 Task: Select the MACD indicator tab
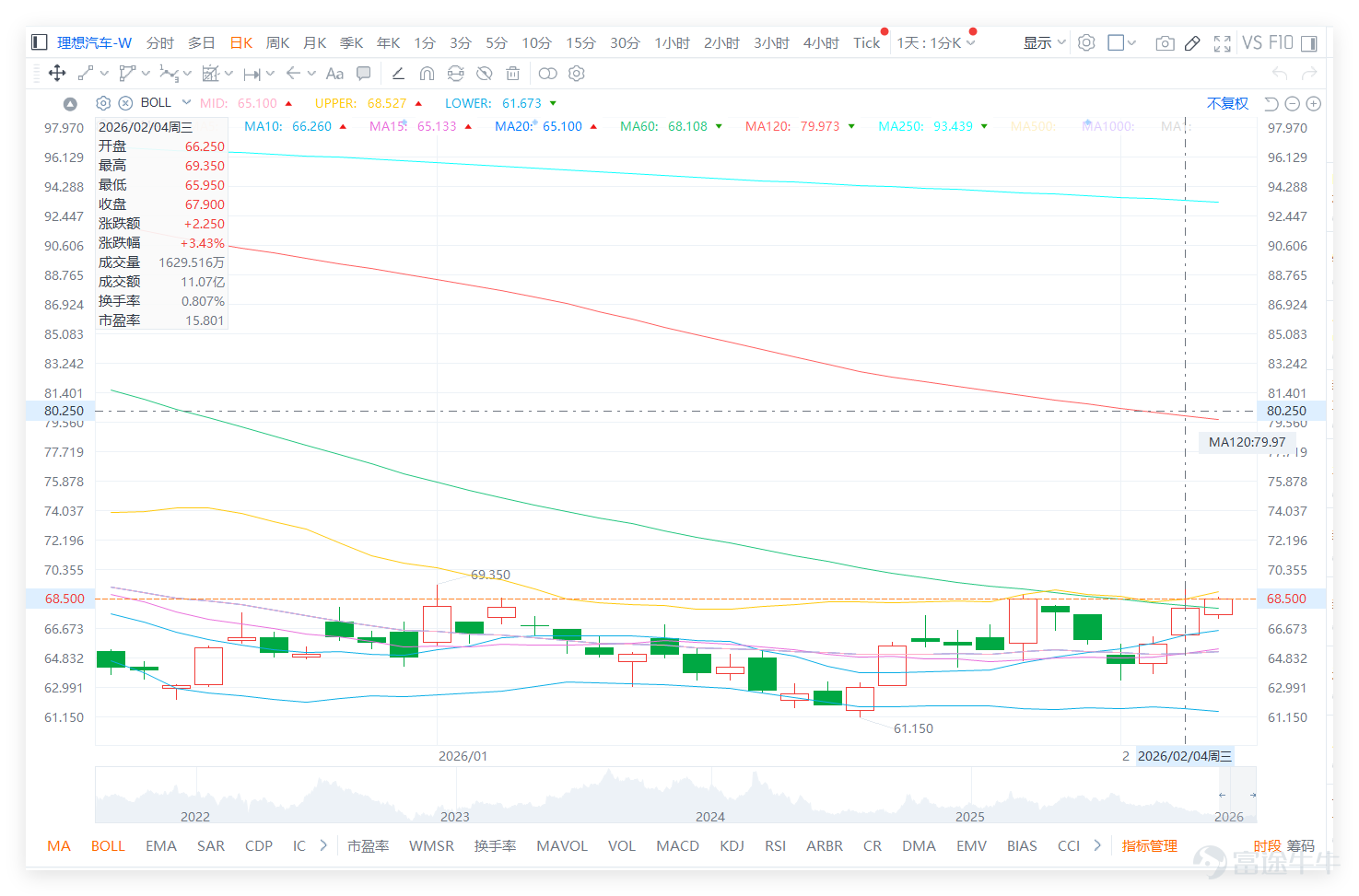tap(677, 845)
